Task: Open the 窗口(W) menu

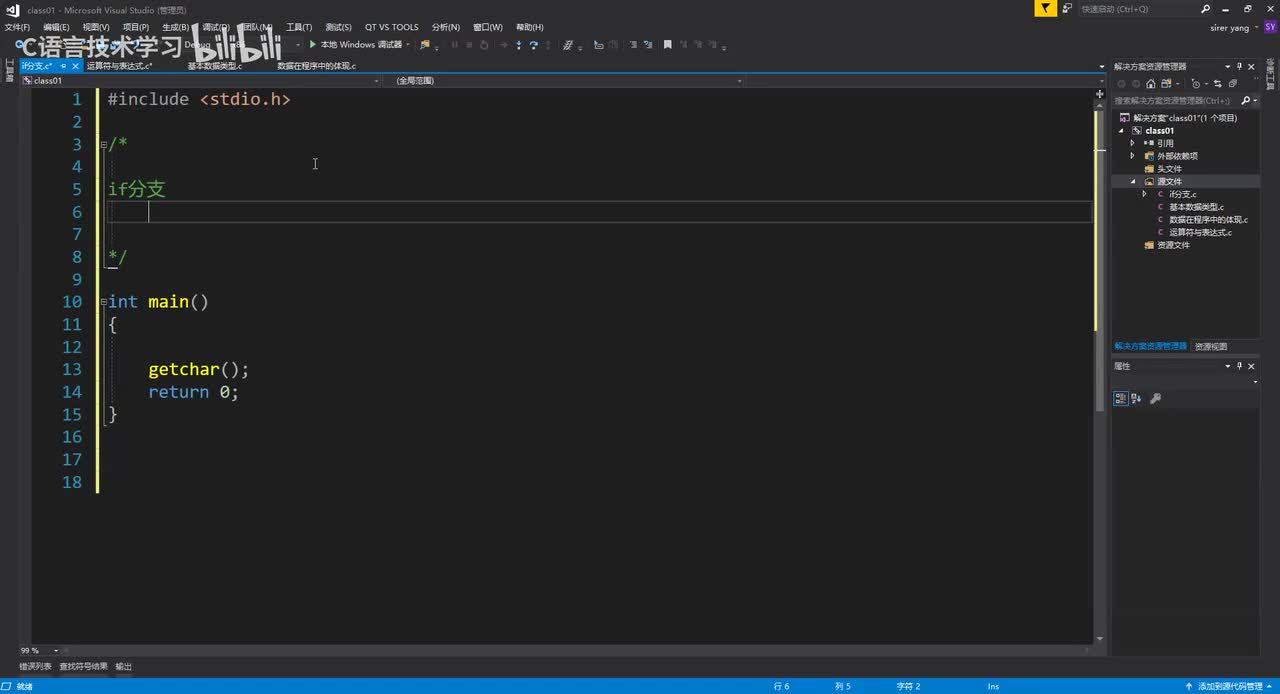Action: pos(488,27)
